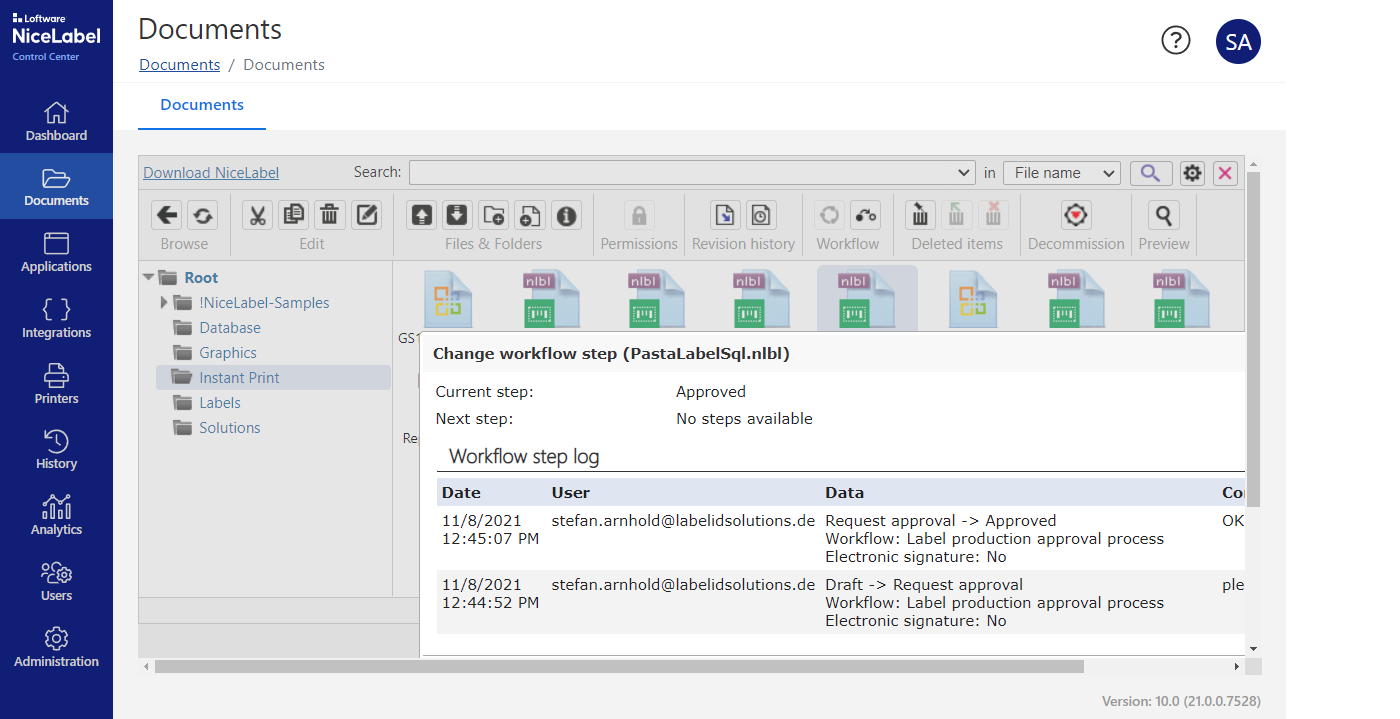Screen dimensions: 1400x719
Task: Download the selected file
Action: [458, 215]
